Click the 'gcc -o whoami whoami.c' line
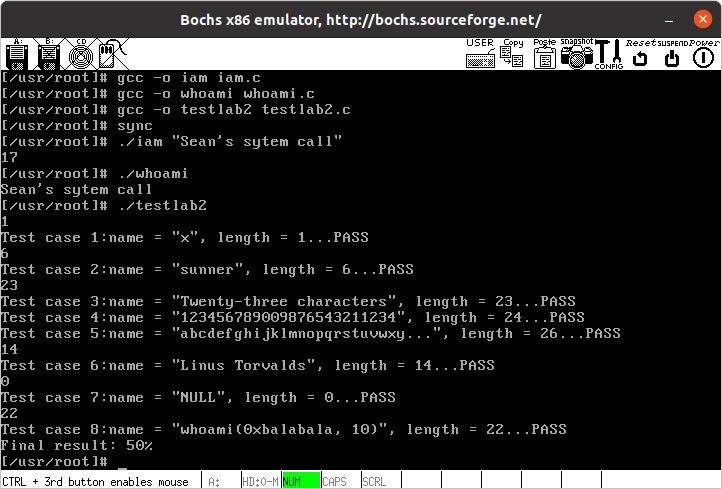 158,93
